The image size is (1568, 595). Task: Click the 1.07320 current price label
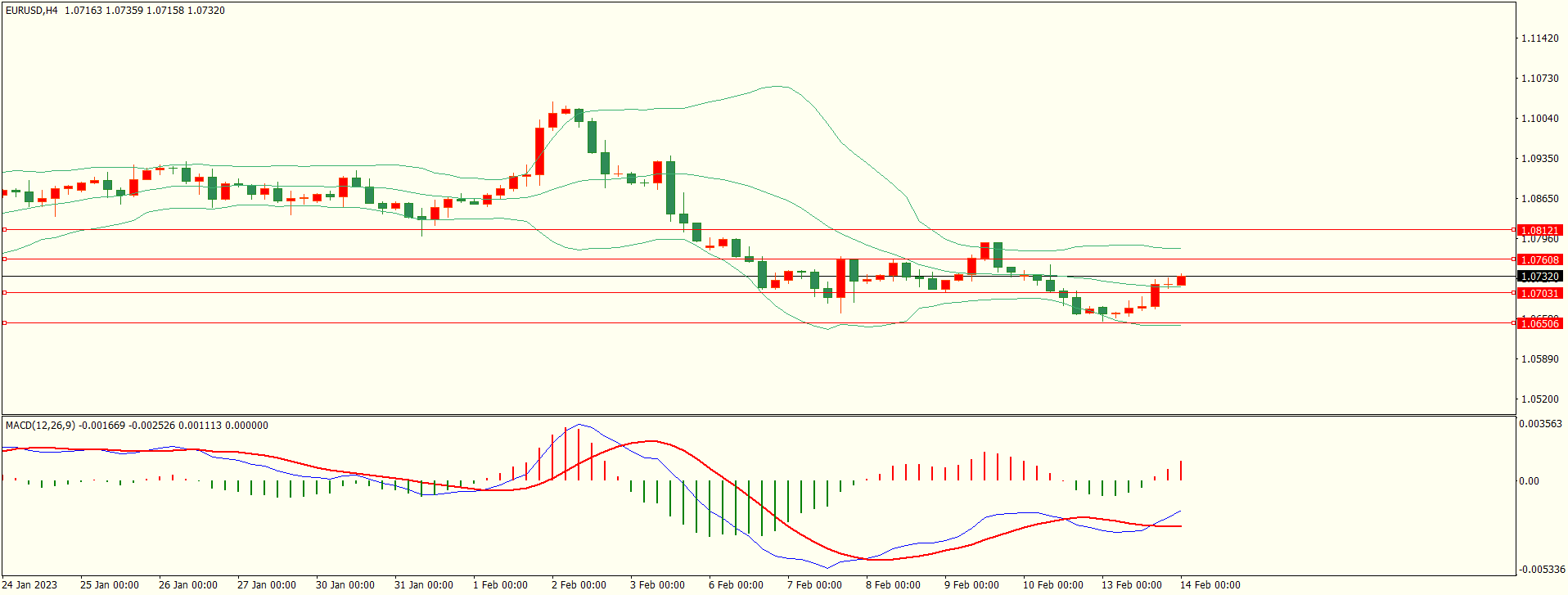(1539, 277)
